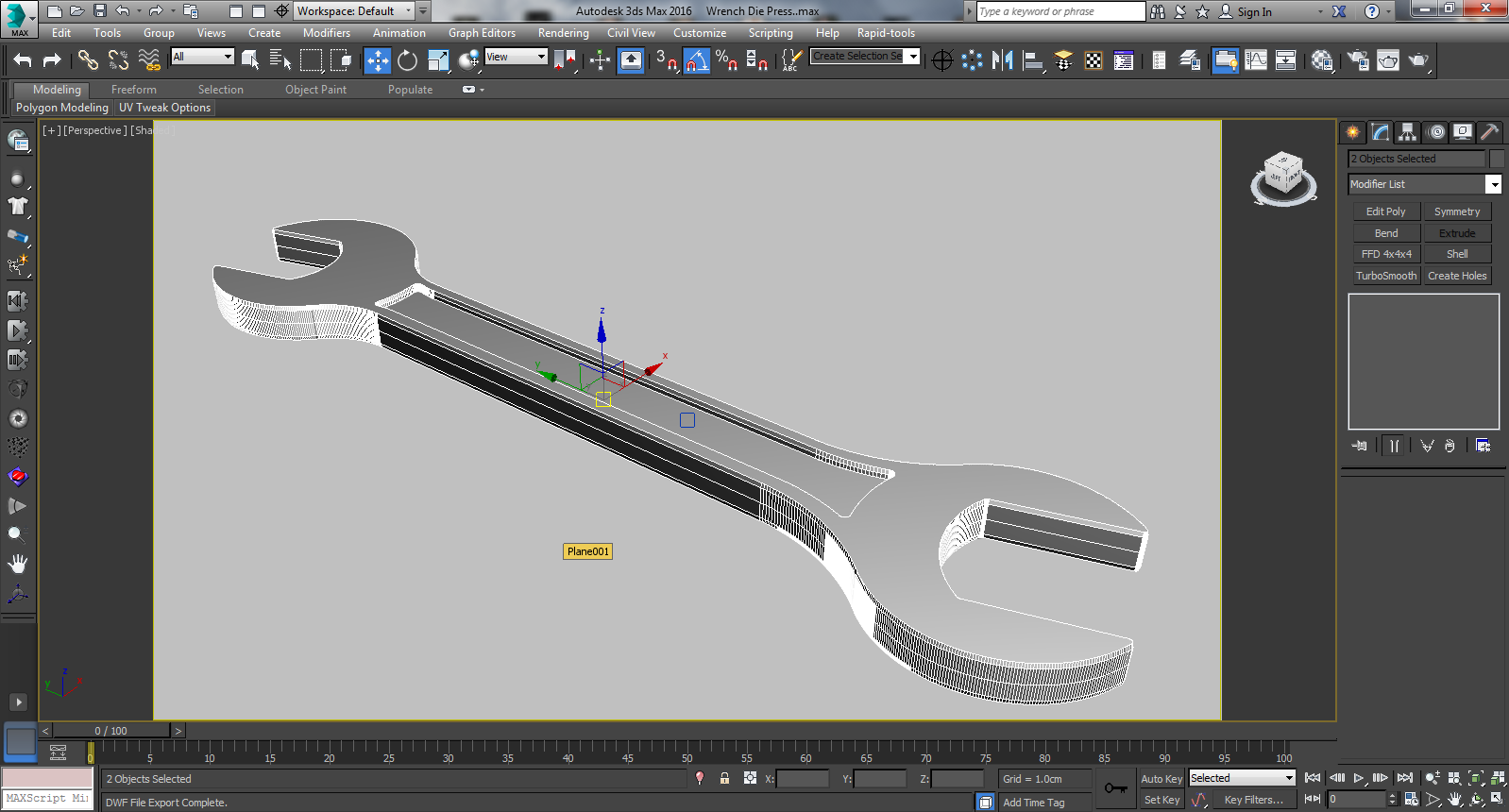
Task: Switch to the Utilities command panel
Action: [1490, 132]
